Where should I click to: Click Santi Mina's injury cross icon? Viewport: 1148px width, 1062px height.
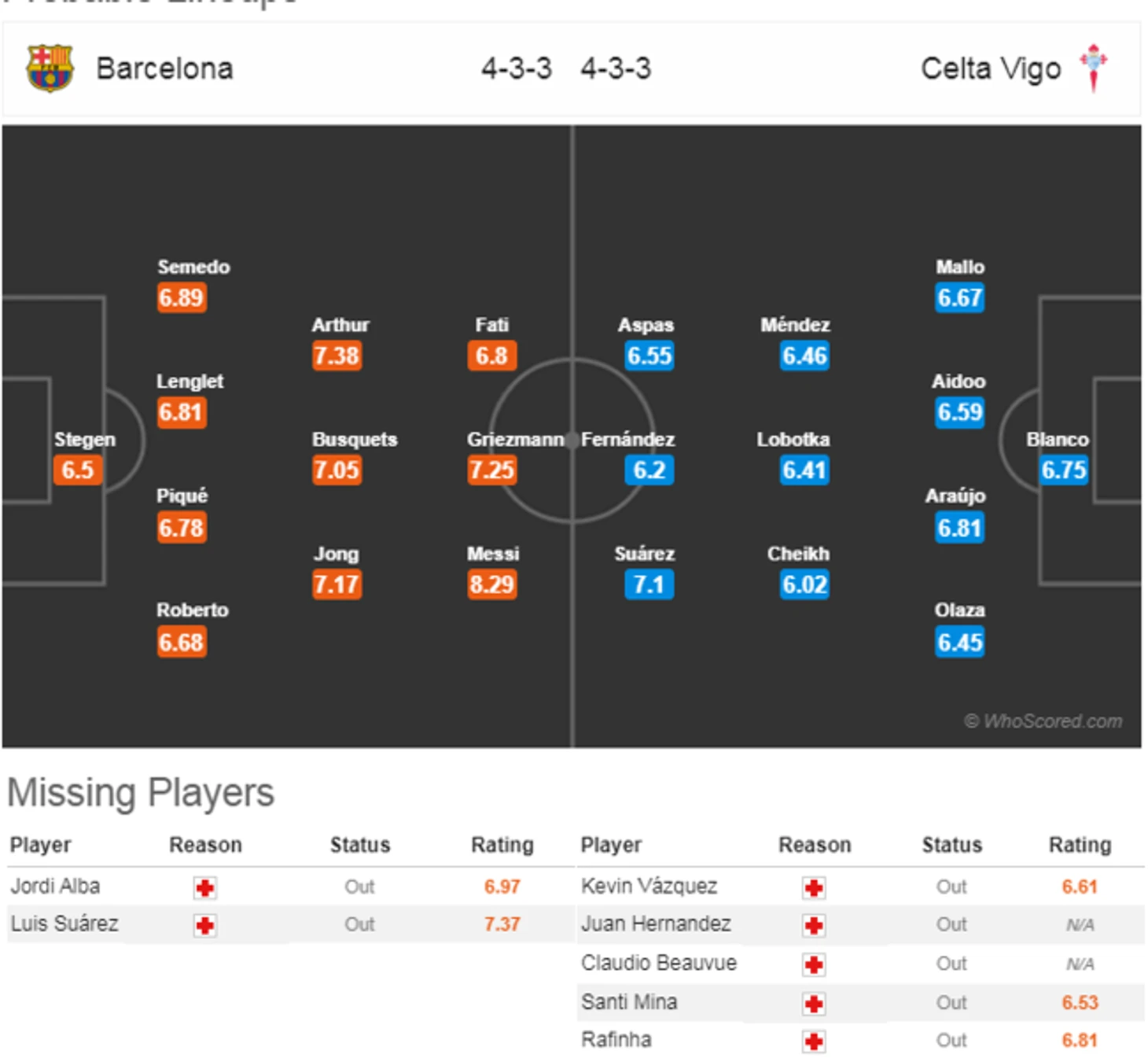(x=814, y=1004)
